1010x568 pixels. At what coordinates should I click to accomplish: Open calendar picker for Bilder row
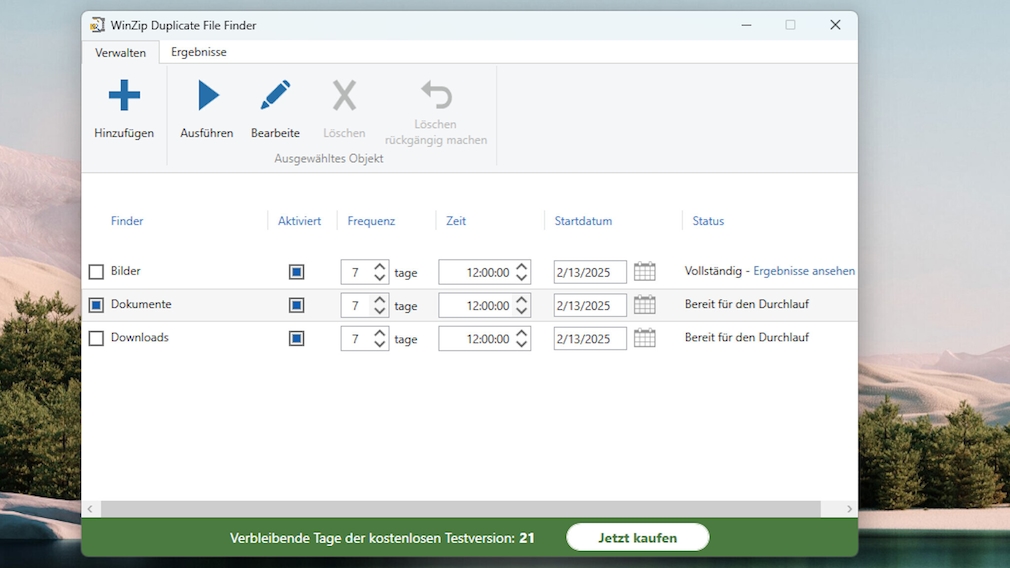pyautogui.click(x=645, y=272)
